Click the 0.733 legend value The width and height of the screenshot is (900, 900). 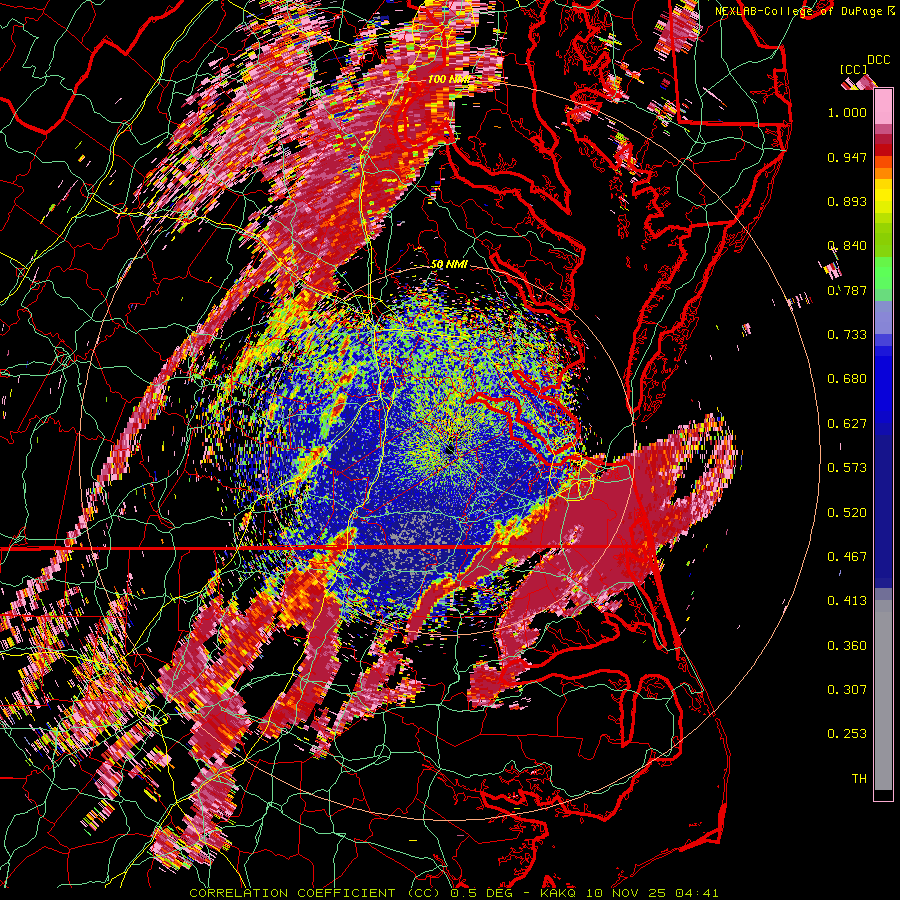[x=847, y=335]
